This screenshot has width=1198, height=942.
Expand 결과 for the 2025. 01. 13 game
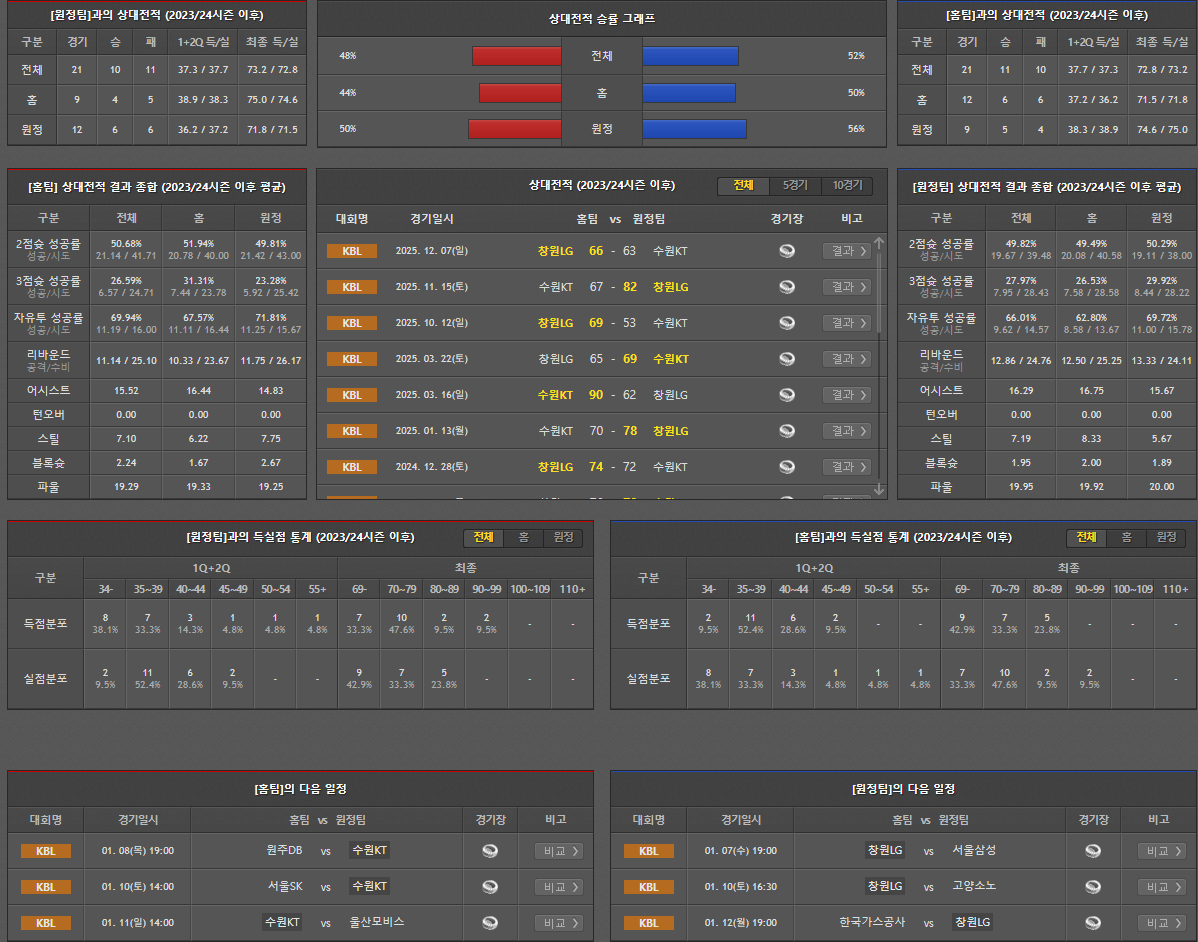(846, 431)
